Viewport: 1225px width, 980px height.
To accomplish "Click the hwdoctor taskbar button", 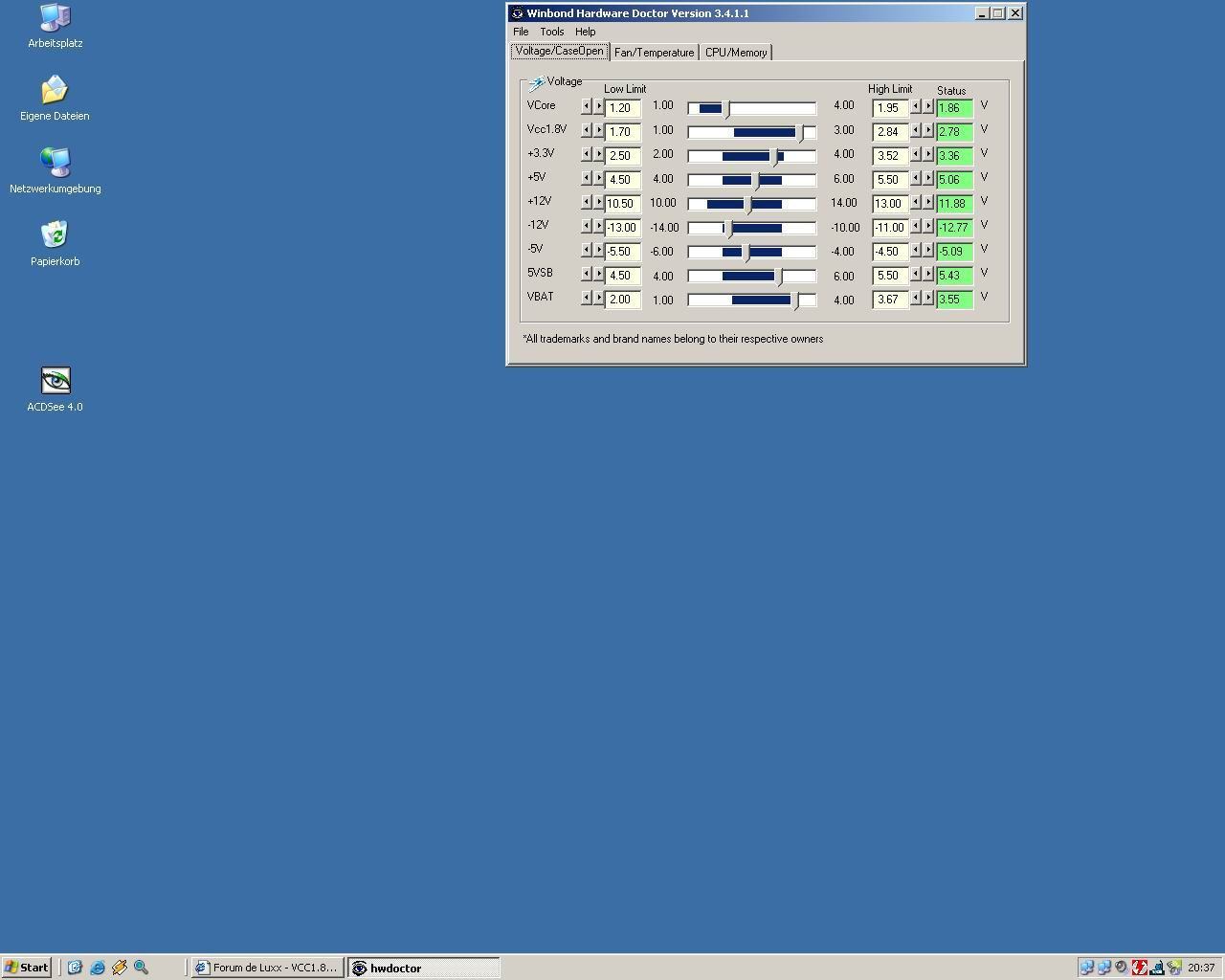I will (423, 968).
